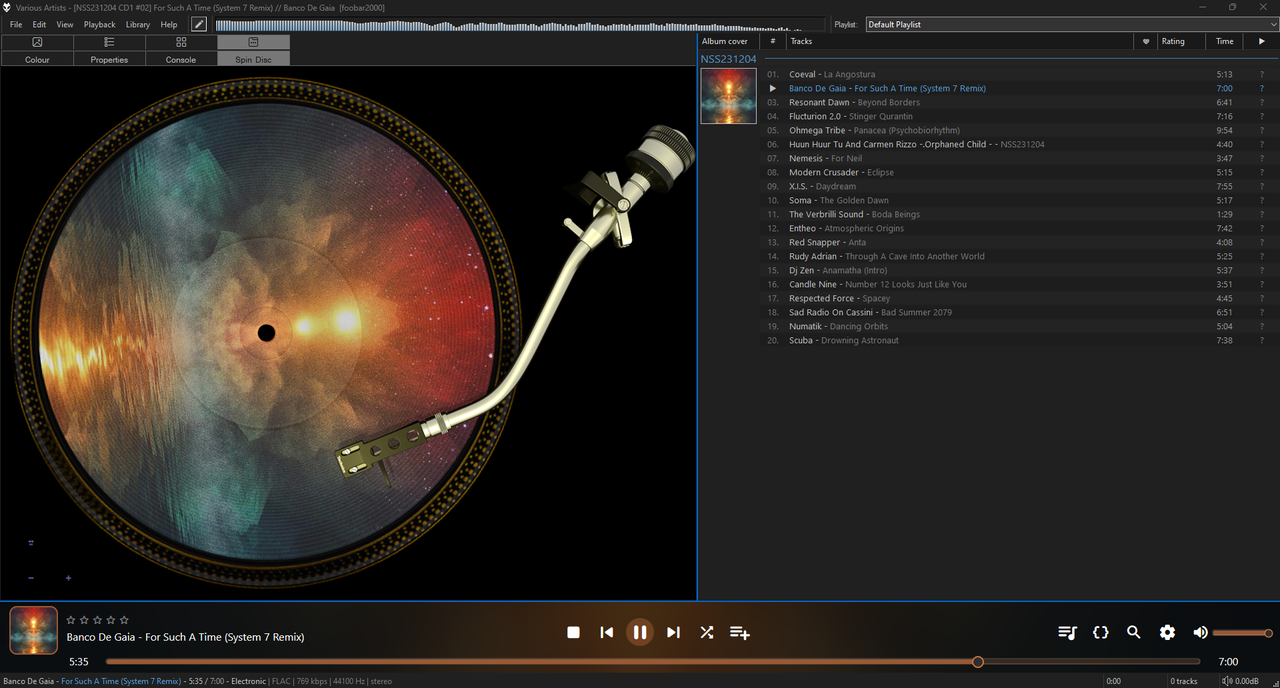Click the rating '?' for Numatik row
The image size is (1280, 688).
1262,326
